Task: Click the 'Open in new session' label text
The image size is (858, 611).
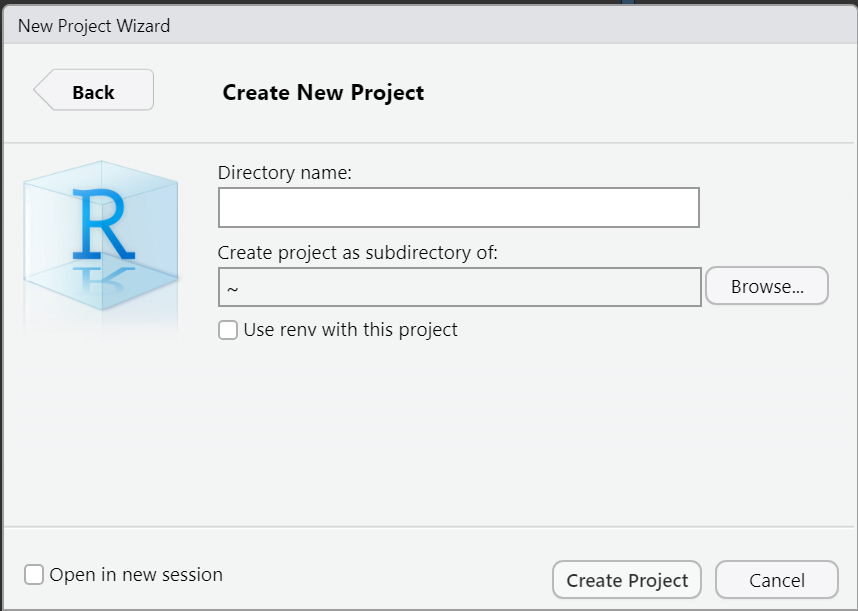Action: pos(136,575)
